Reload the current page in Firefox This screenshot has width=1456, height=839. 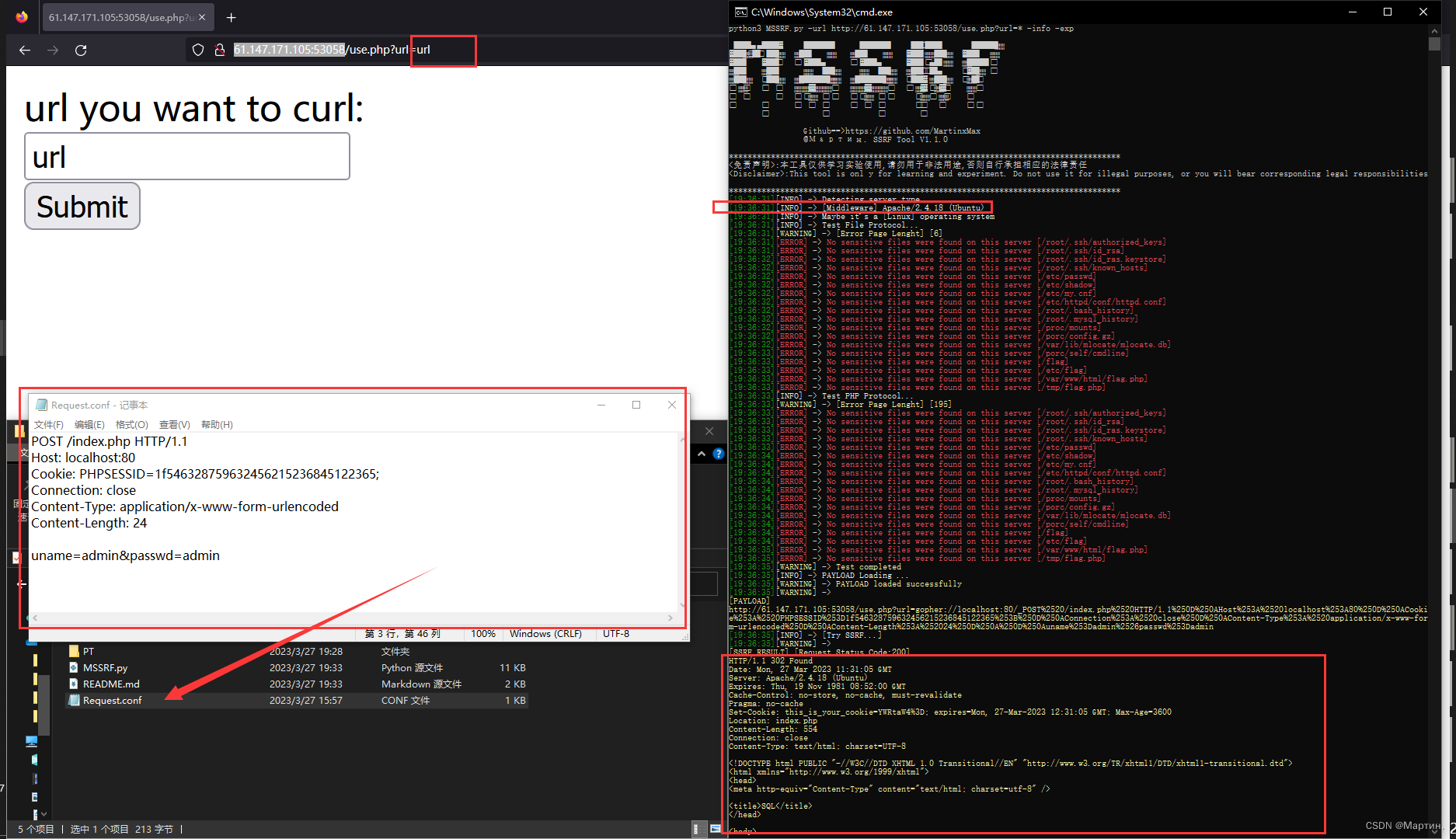81,50
